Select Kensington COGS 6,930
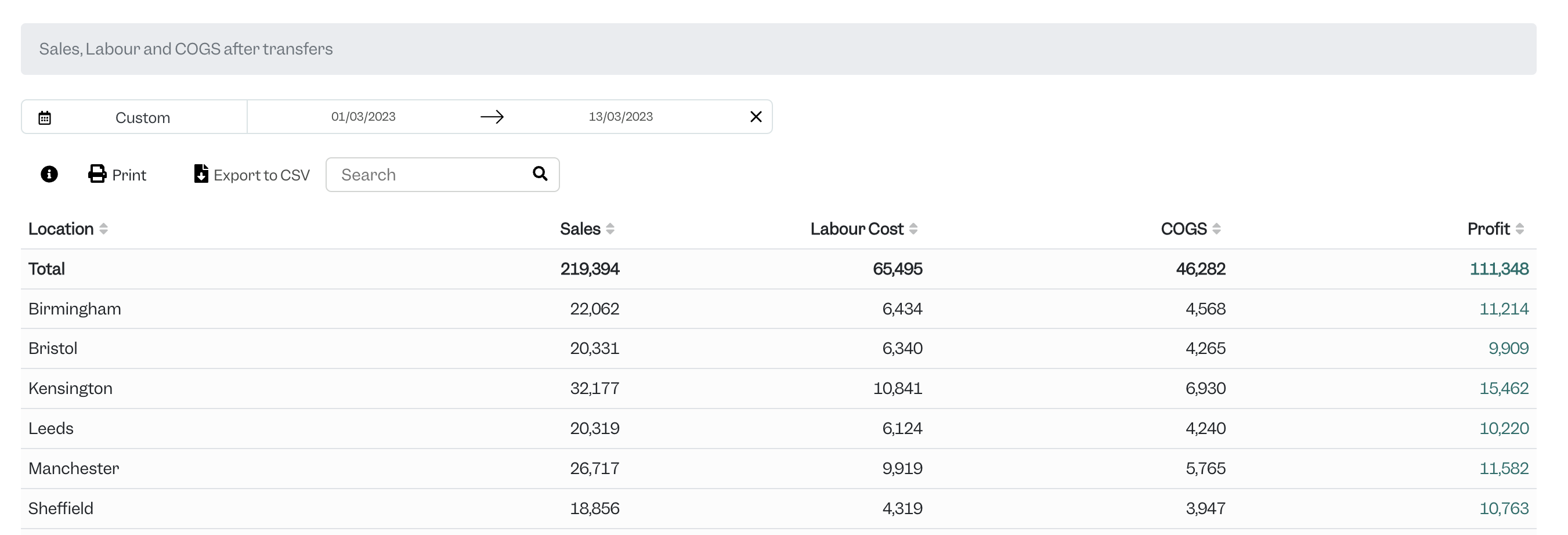This screenshot has width=1568, height=535. (x=1205, y=389)
